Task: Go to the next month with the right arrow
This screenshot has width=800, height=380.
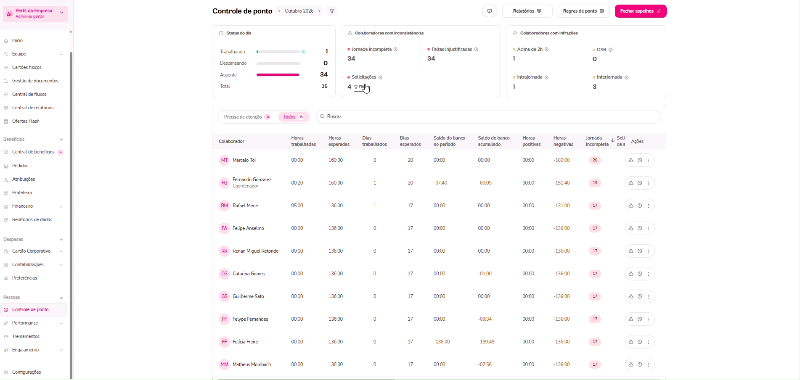Action: 319,11
